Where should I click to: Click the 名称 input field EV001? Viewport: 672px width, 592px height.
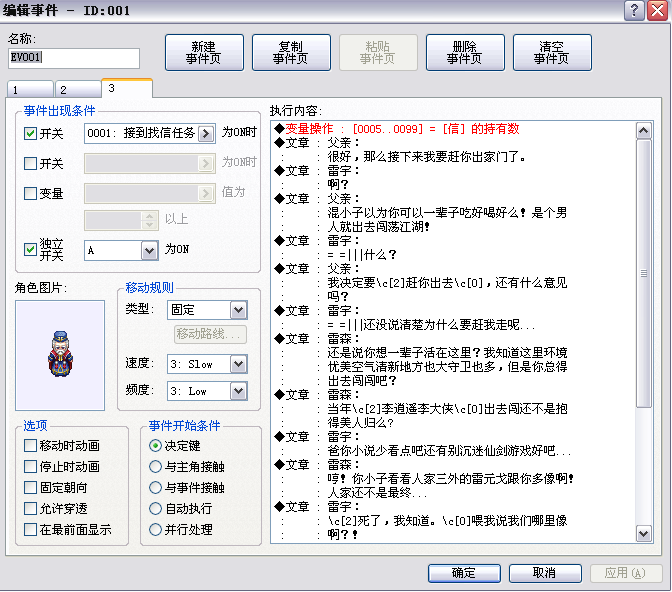click(x=74, y=58)
